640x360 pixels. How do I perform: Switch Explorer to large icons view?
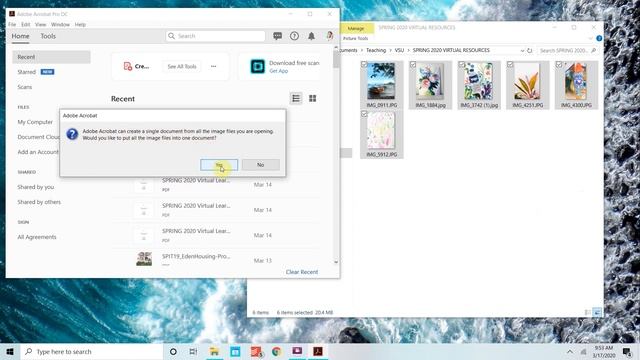click(x=597, y=312)
